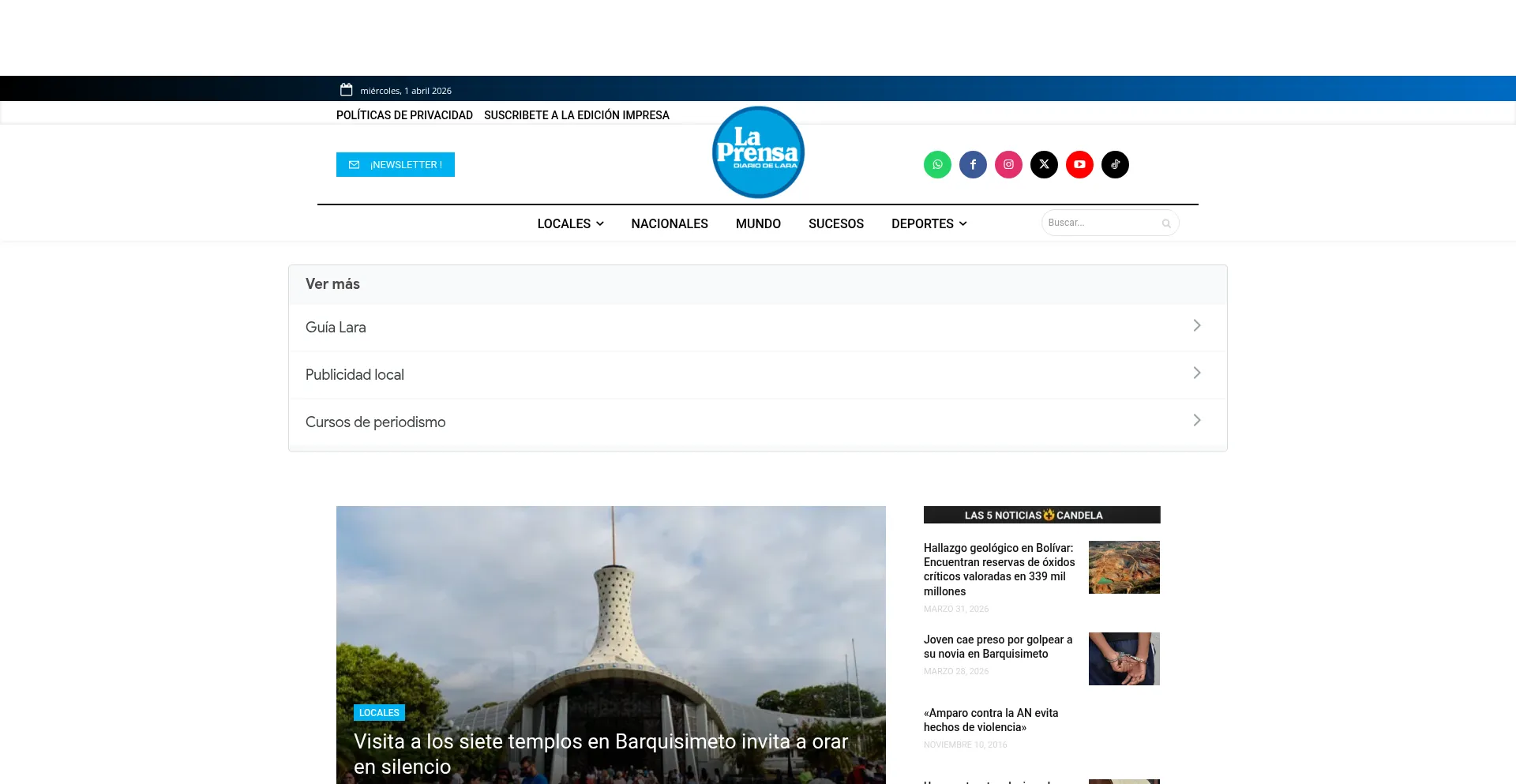The image size is (1516, 784).
Task: Open the X (Twitter) social icon
Action: click(1044, 164)
